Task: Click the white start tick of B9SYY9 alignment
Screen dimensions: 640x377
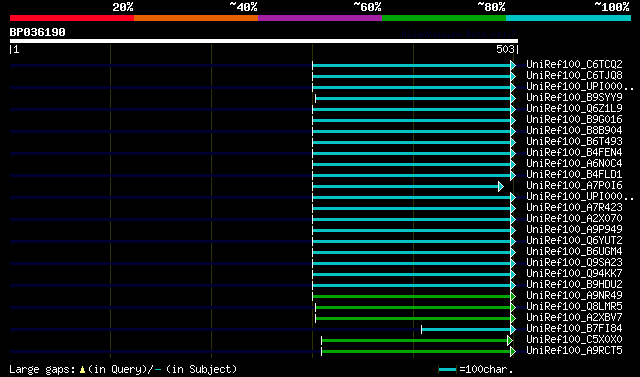Action: tap(316, 98)
